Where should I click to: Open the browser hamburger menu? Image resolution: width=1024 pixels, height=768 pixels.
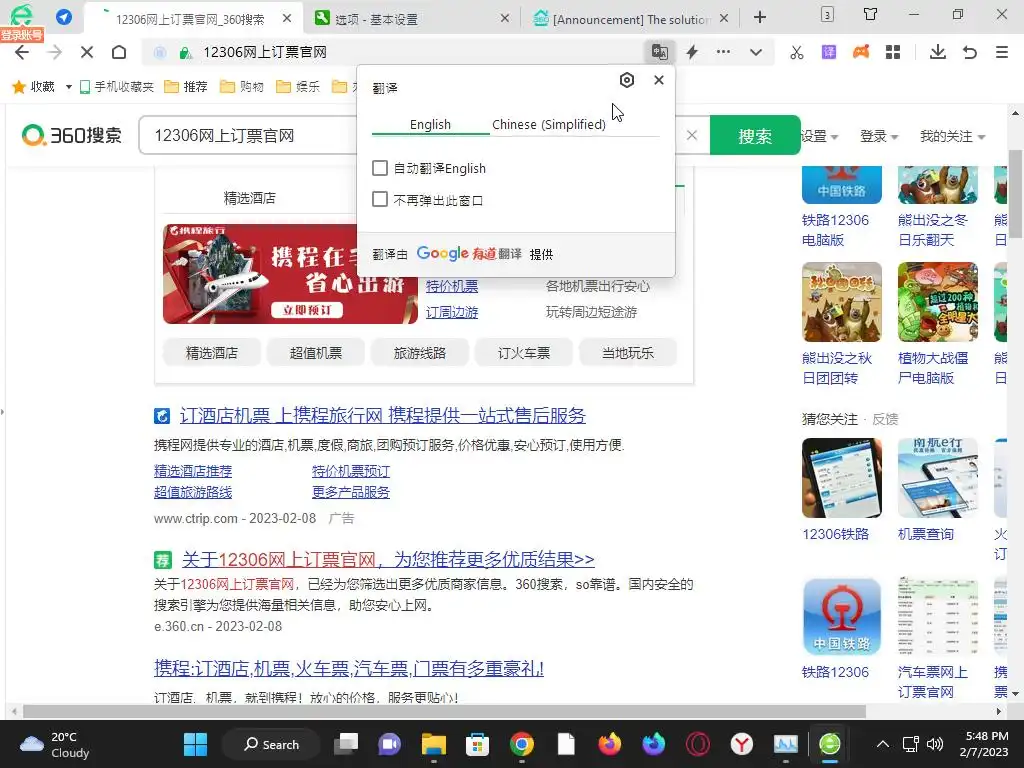coord(1002,52)
